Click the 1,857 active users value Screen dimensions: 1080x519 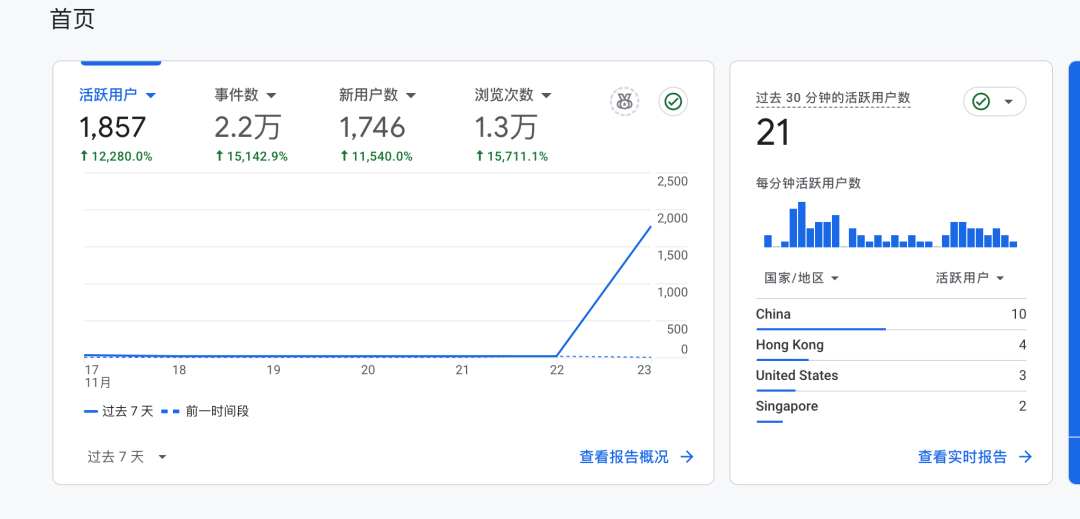112,128
